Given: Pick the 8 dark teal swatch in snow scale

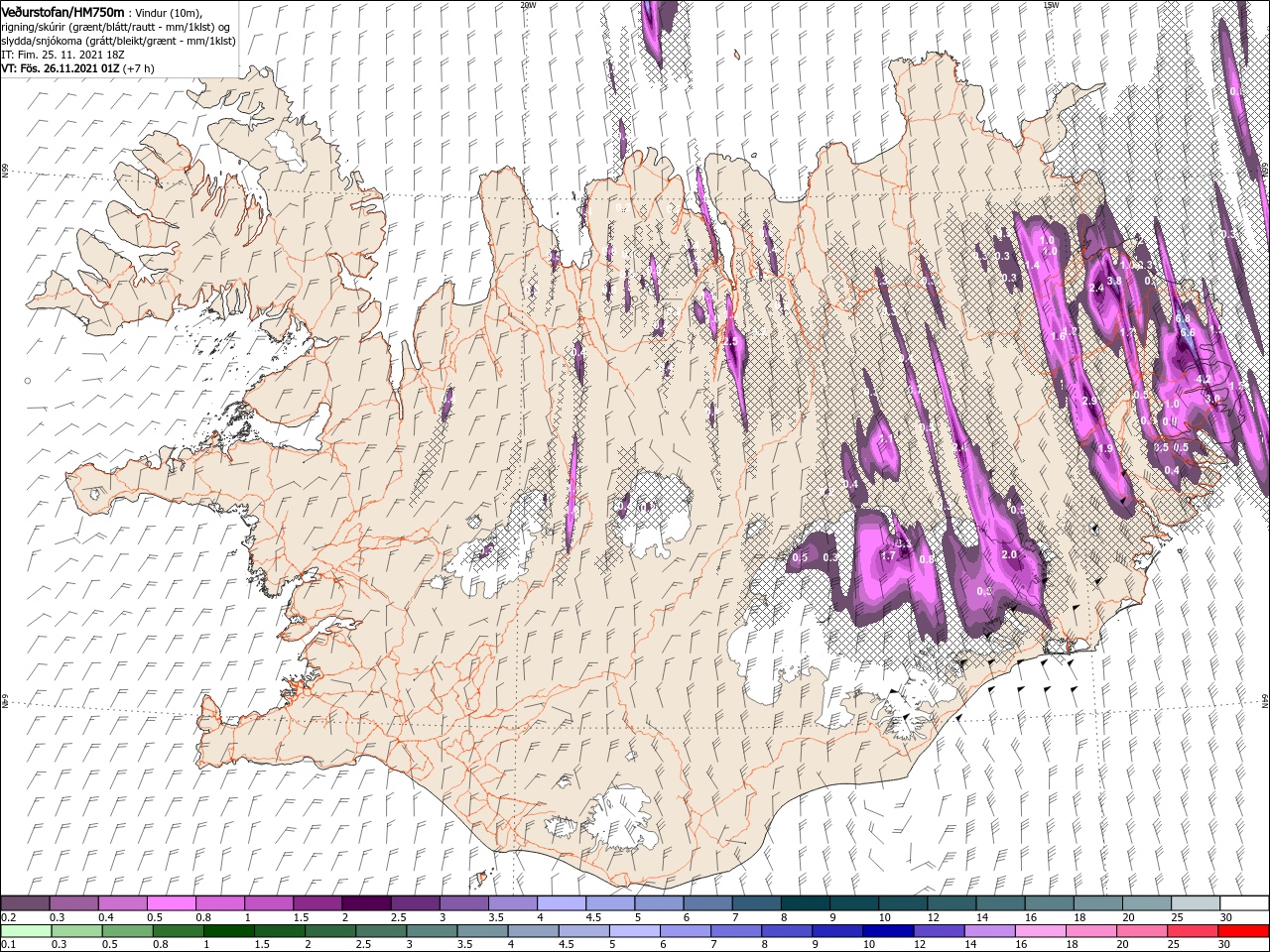Looking at the screenshot, I should [805, 903].
